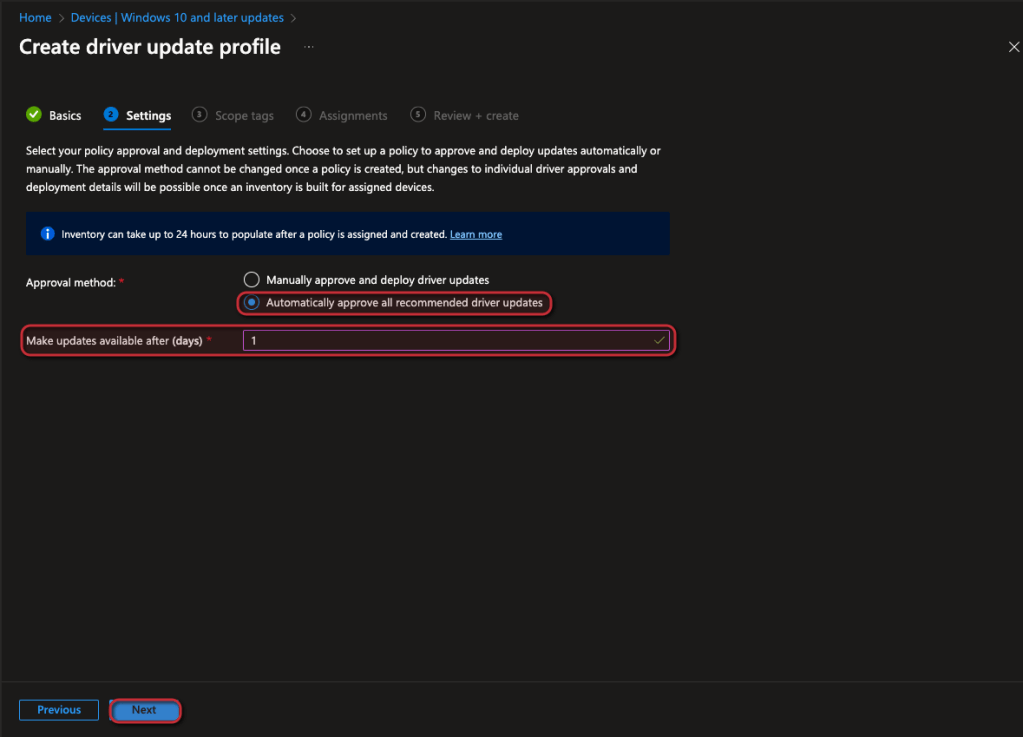Click the blue info icon in the banner
The image size is (1023, 737).
[x=47, y=234]
